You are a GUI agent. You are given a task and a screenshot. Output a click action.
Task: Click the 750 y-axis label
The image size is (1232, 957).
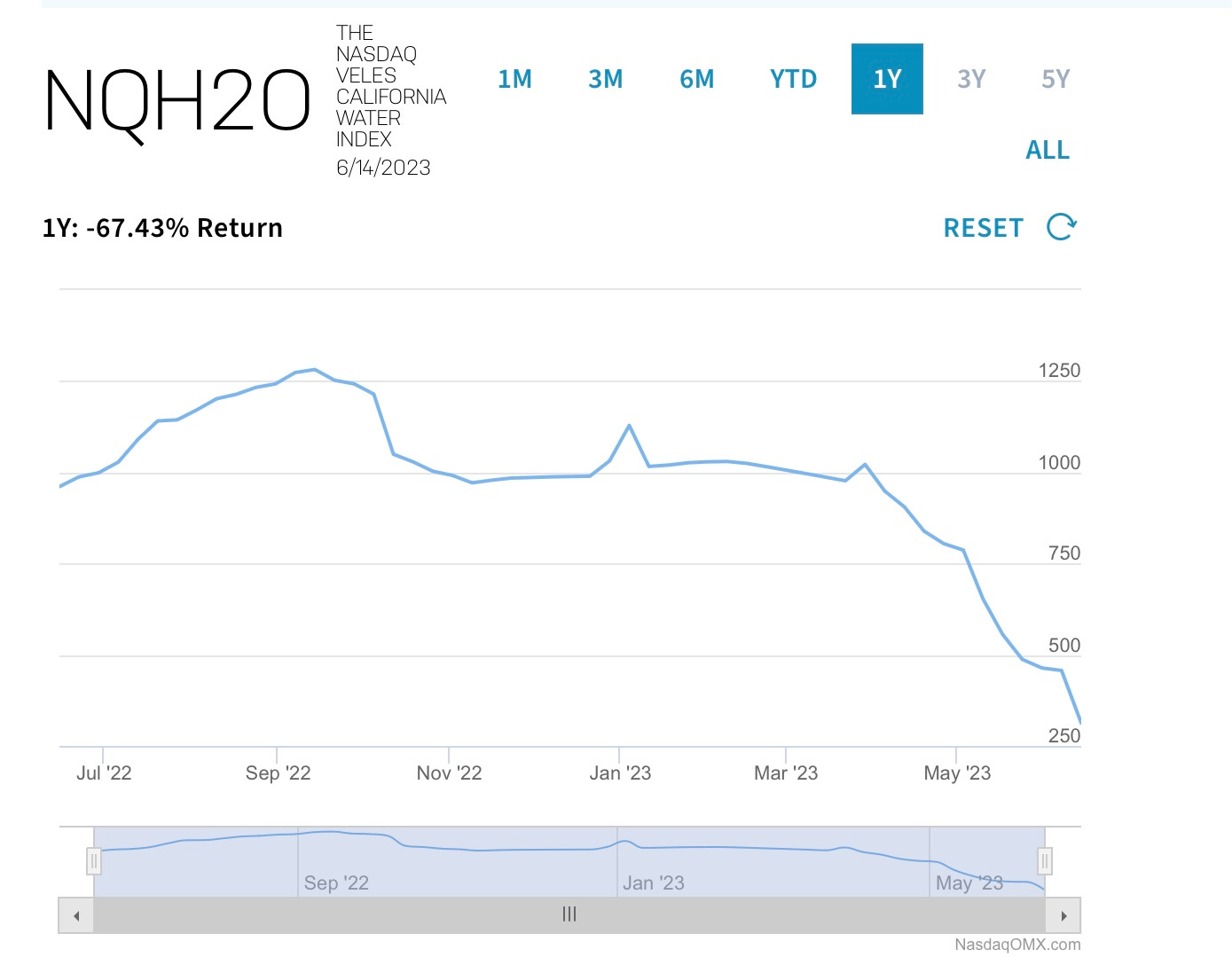1064,553
